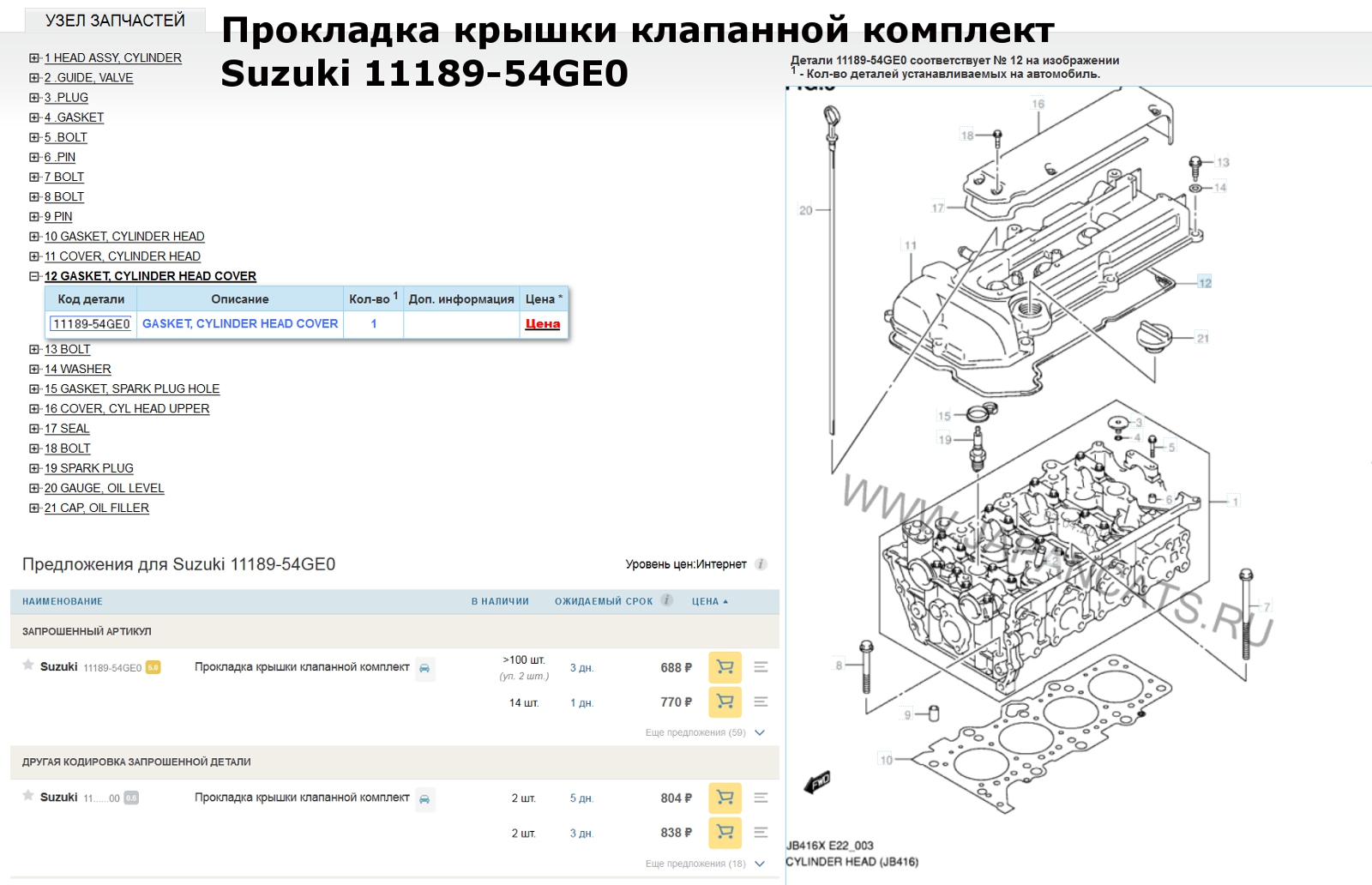
Task: Click Еще предложения (59) link
Action: 695,732
